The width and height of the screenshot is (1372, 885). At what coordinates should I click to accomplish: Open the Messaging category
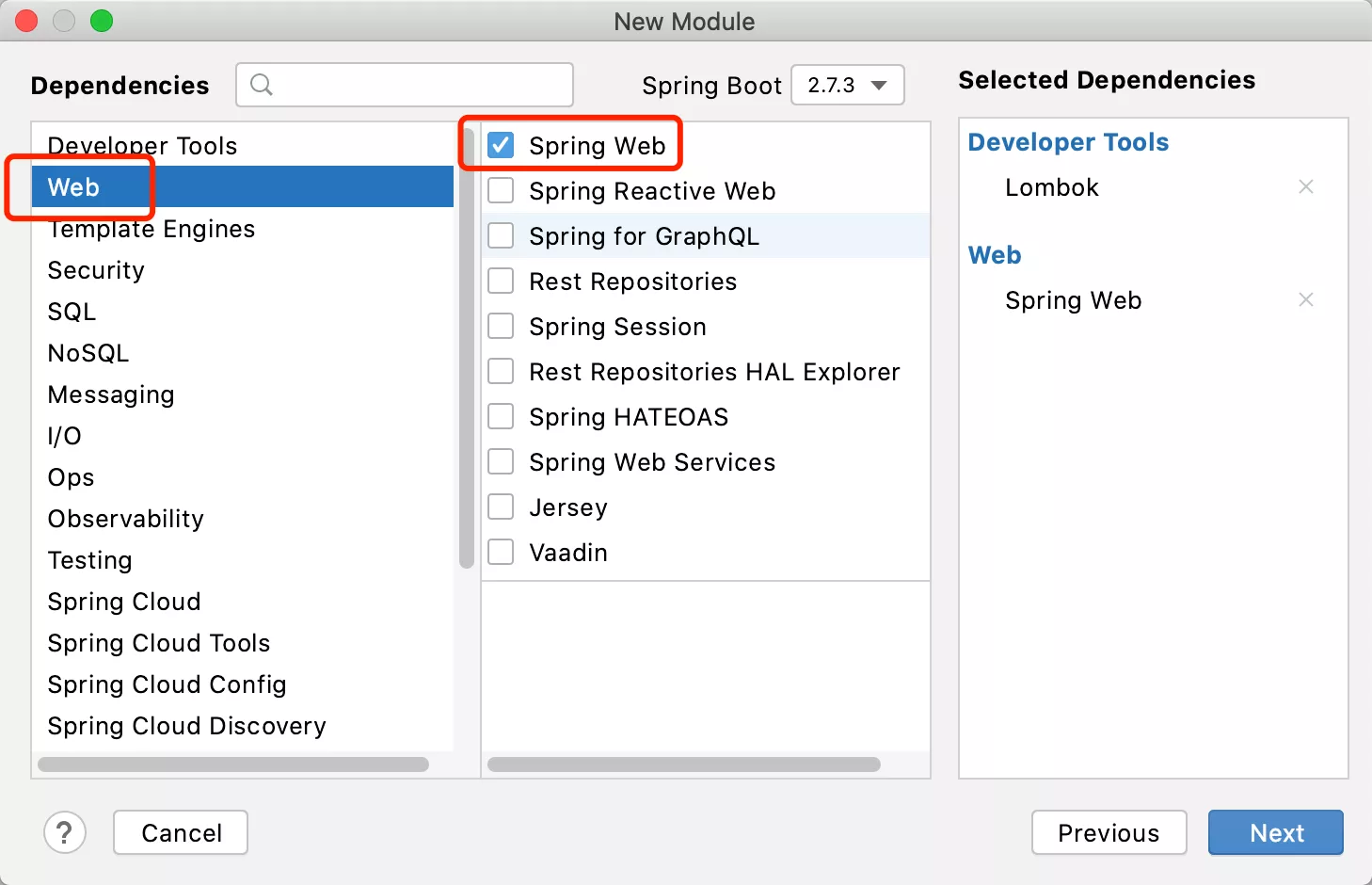[x=243, y=394]
